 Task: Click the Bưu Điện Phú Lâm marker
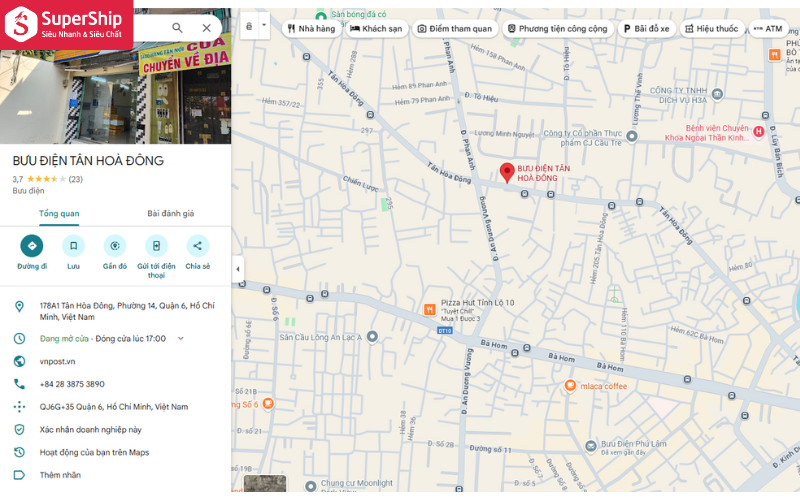pos(591,446)
